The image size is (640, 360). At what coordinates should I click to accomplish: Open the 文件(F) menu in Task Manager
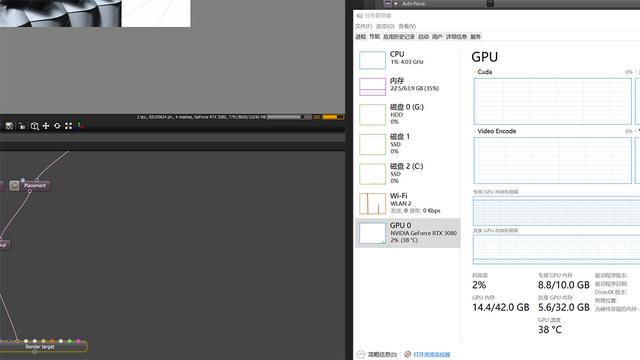click(363, 26)
